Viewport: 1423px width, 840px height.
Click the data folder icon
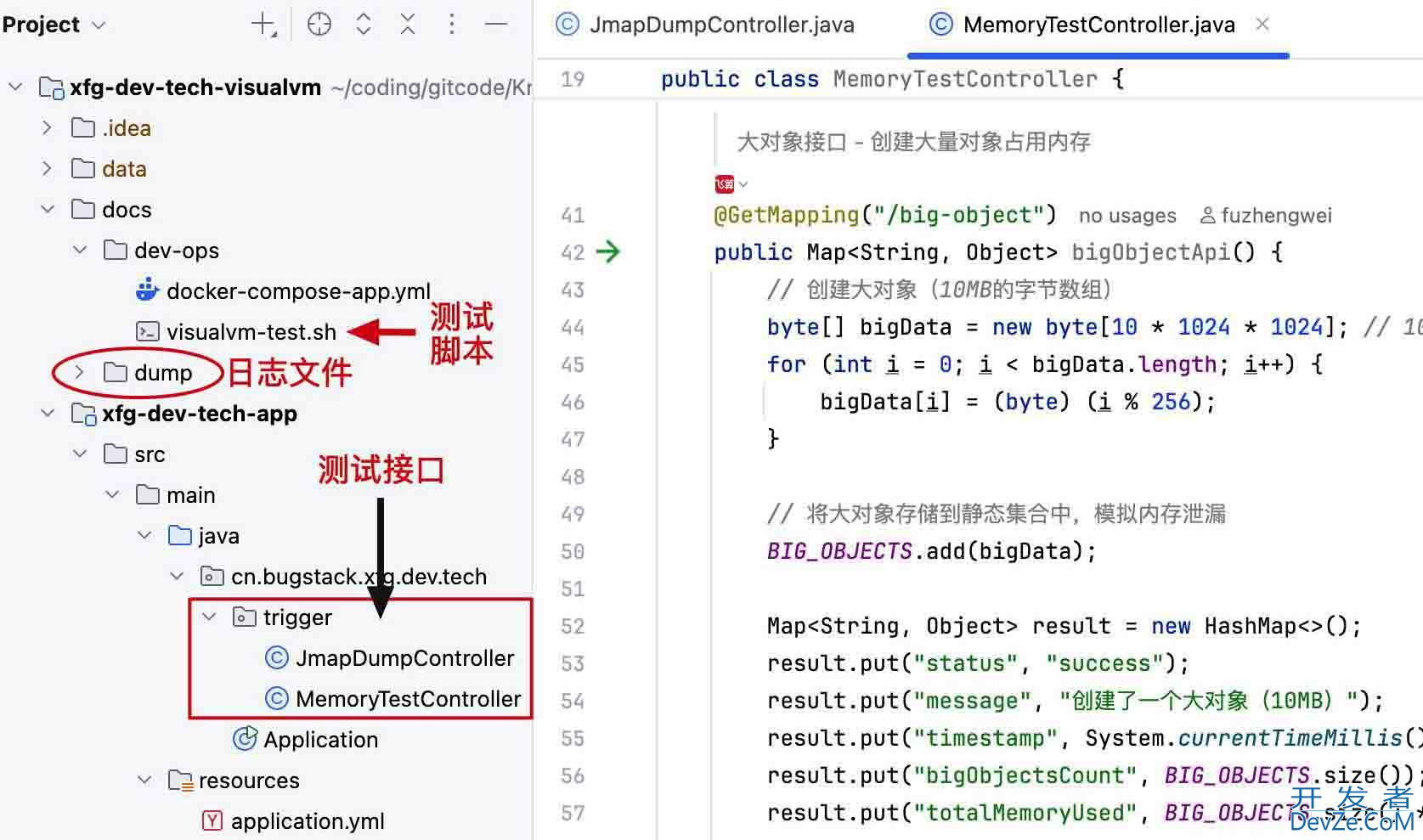(x=83, y=168)
